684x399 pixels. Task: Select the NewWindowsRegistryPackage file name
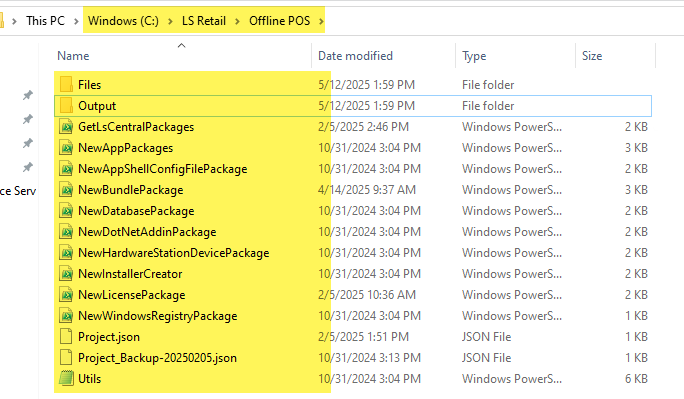(157, 316)
